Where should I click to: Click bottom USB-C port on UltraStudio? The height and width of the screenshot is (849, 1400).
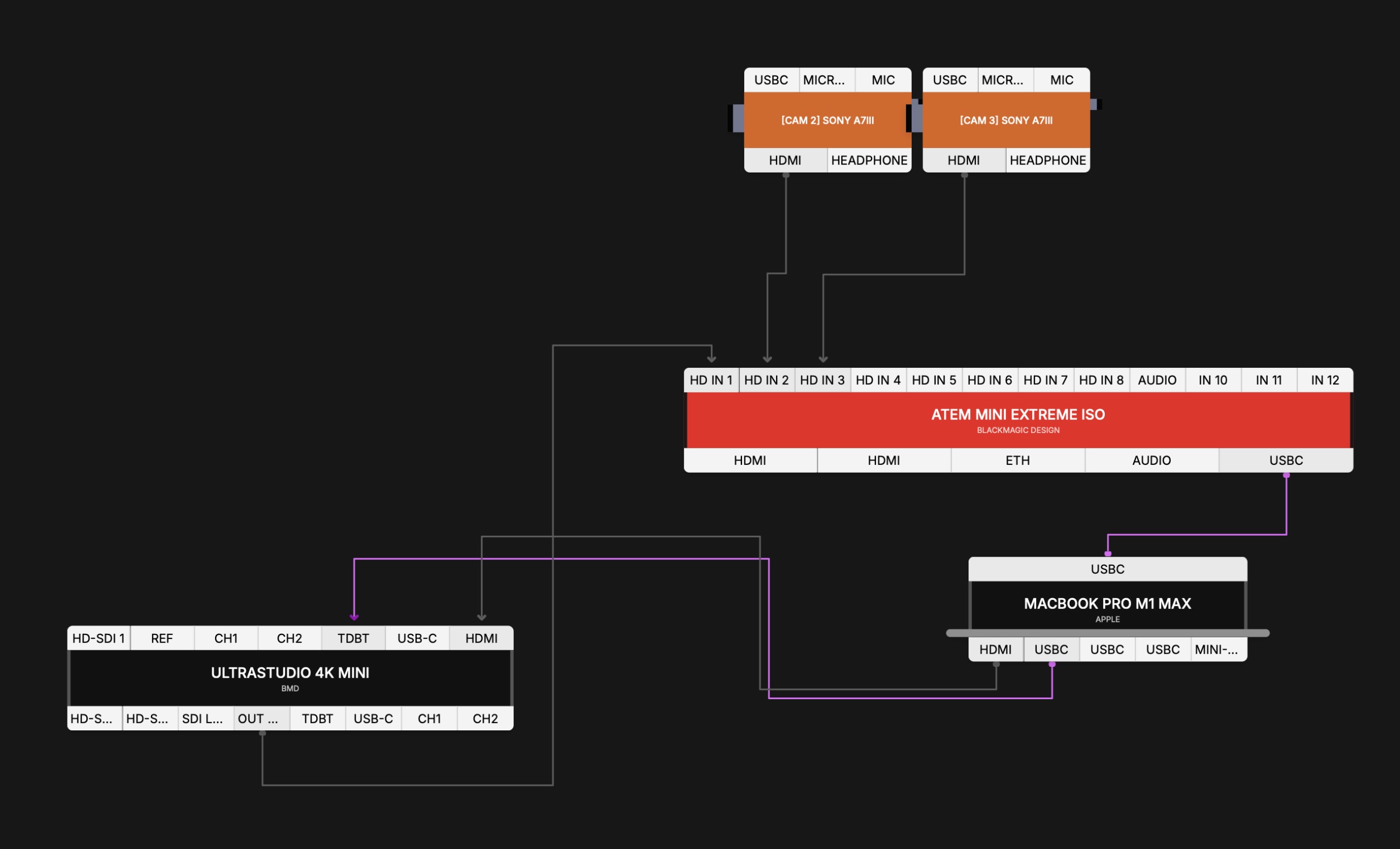coord(374,718)
